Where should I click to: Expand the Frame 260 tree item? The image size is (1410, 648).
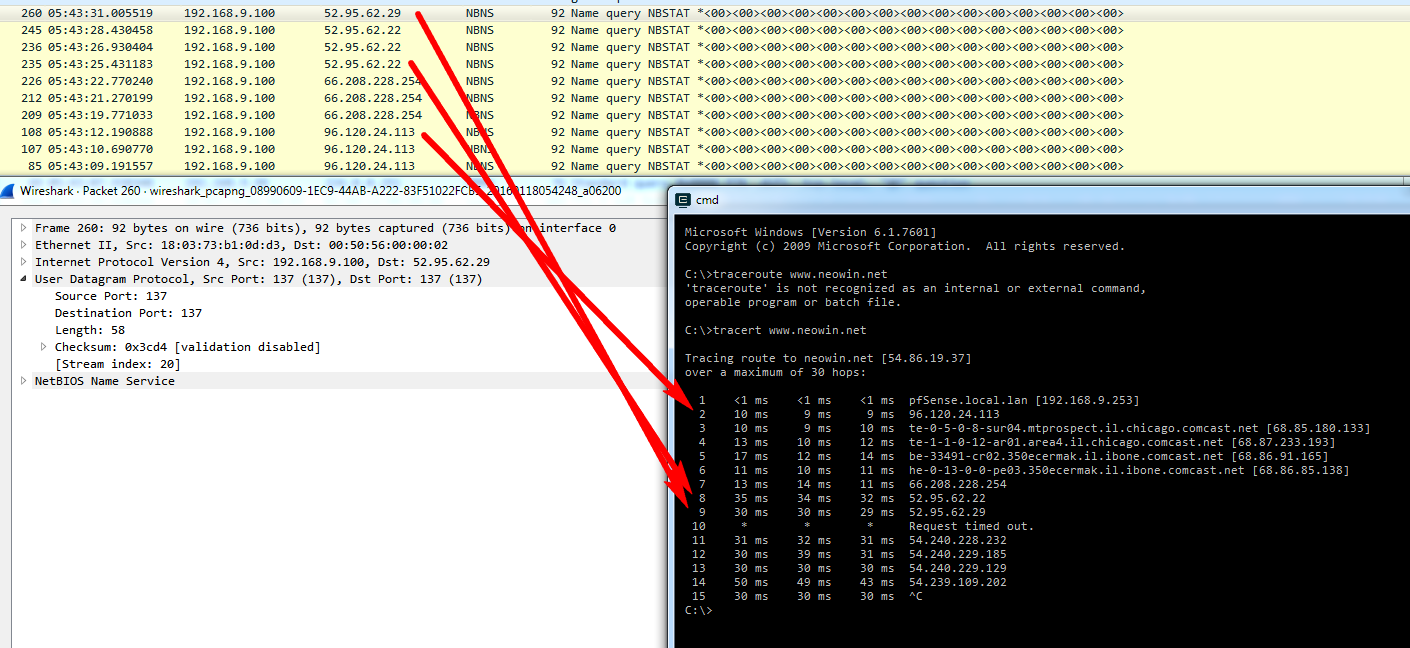[25, 227]
